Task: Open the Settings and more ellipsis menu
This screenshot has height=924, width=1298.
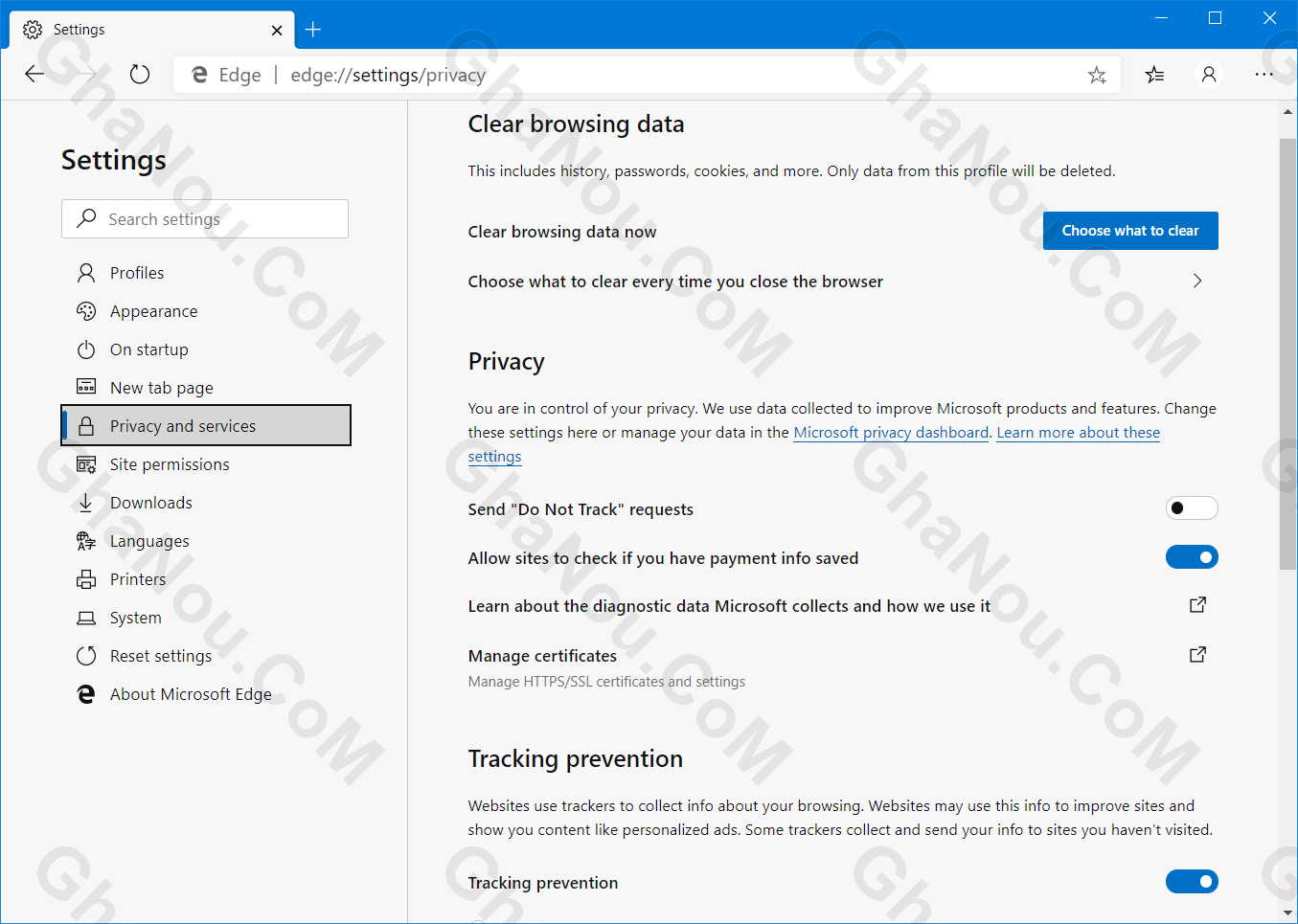Action: (x=1264, y=75)
